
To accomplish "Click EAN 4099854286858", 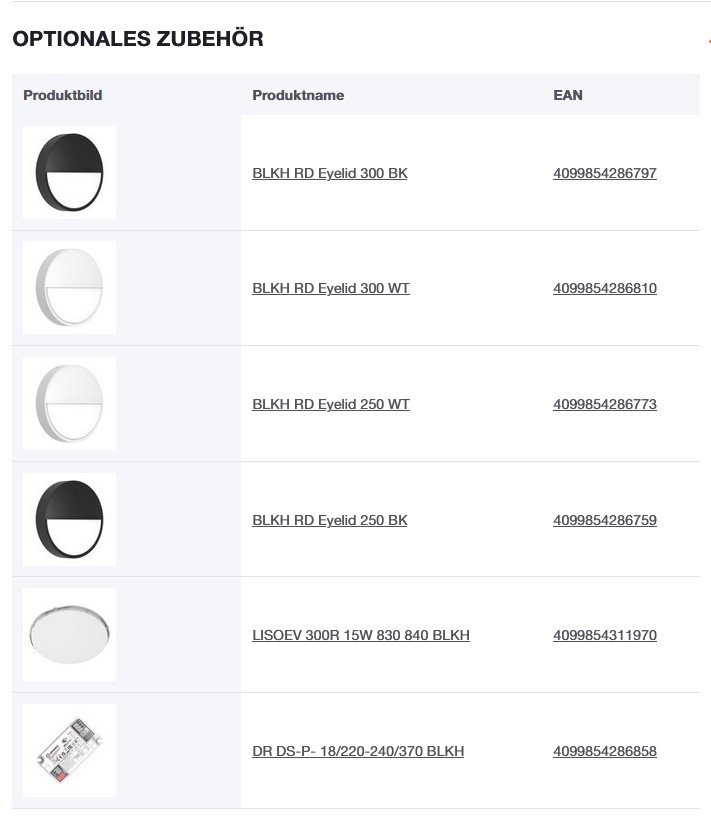I will pyautogui.click(x=605, y=751).
